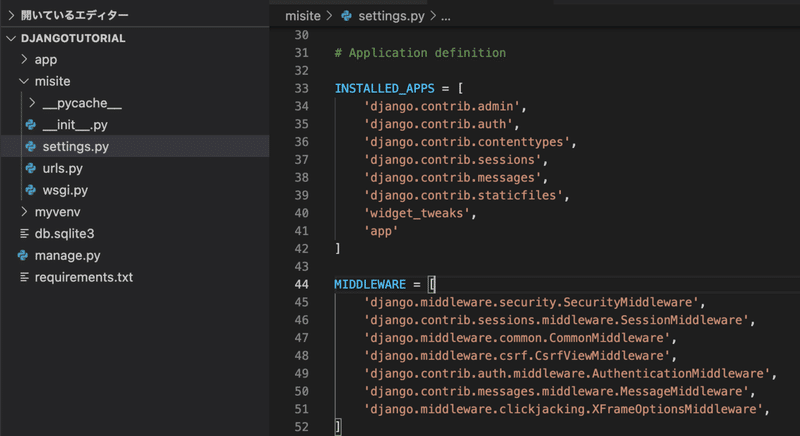The image size is (800, 436).
Task: Click the file icon beside db.sqlite3
Action: tap(24, 234)
